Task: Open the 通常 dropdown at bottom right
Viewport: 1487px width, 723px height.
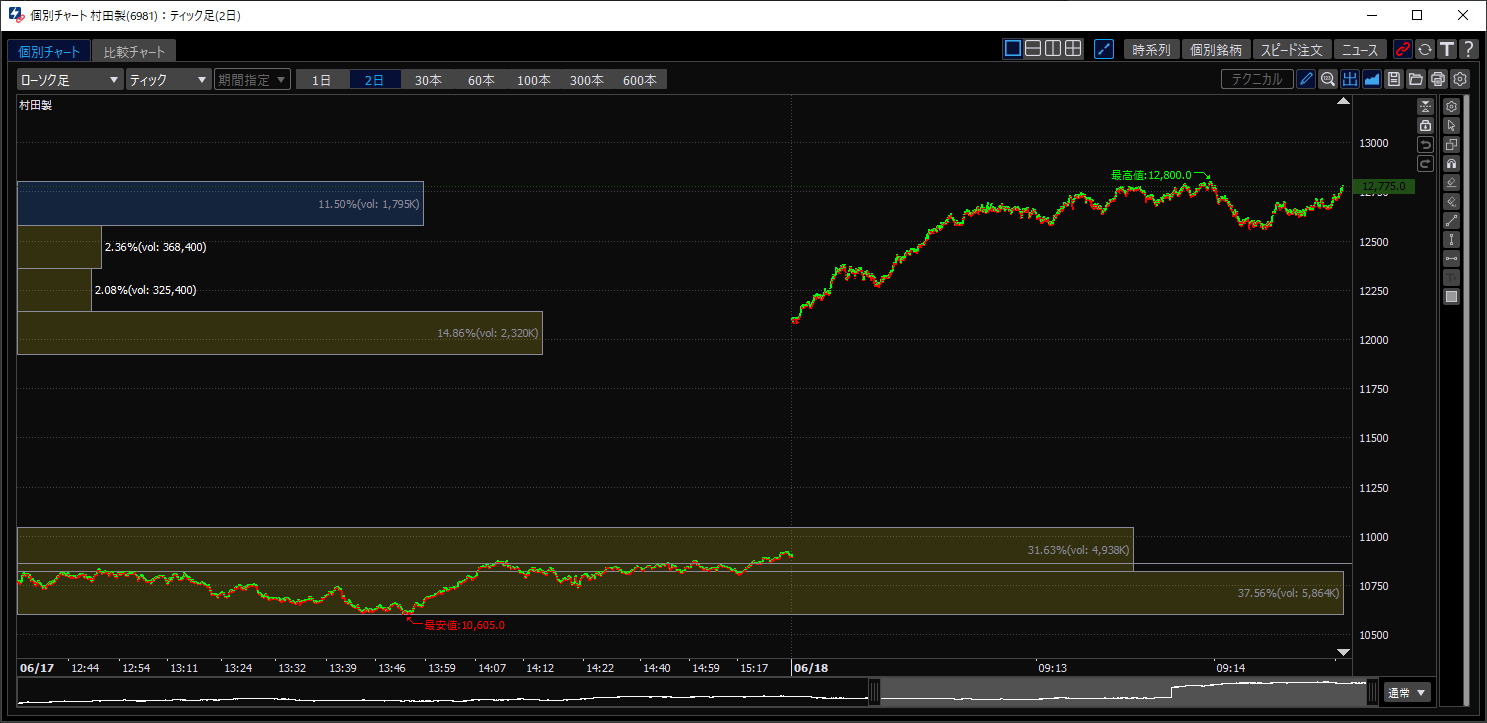Action: pos(1408,692)
